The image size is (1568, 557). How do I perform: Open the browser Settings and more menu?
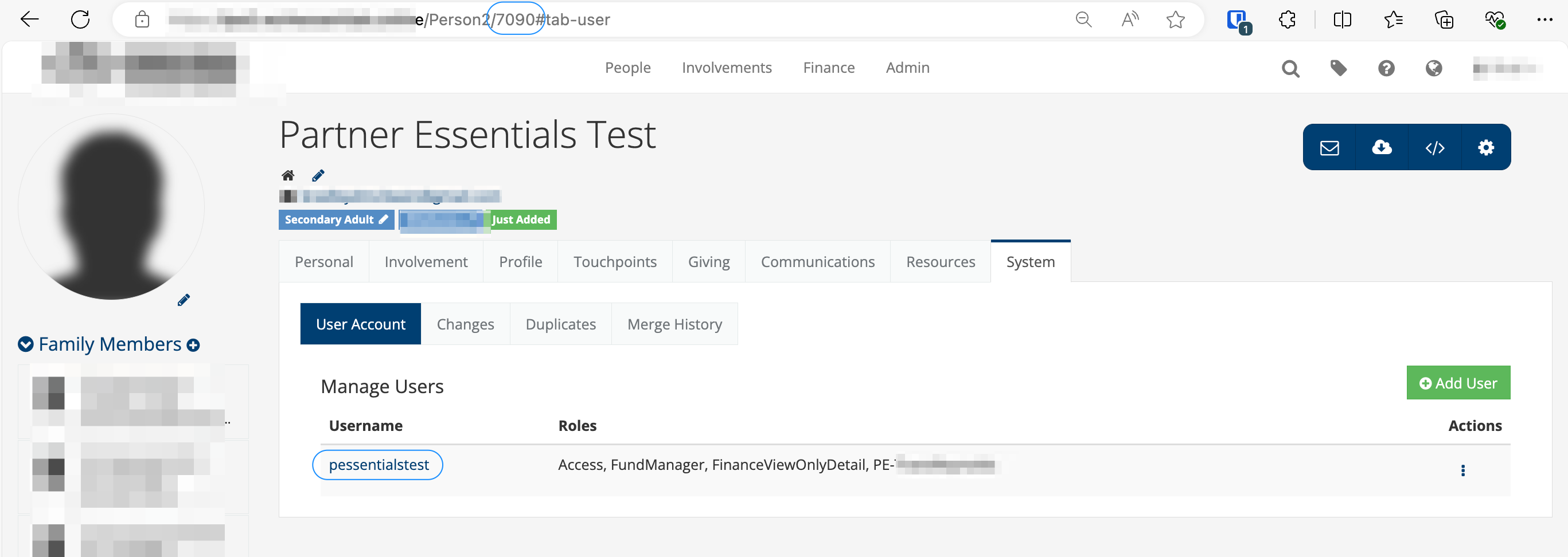[1544, 19]
